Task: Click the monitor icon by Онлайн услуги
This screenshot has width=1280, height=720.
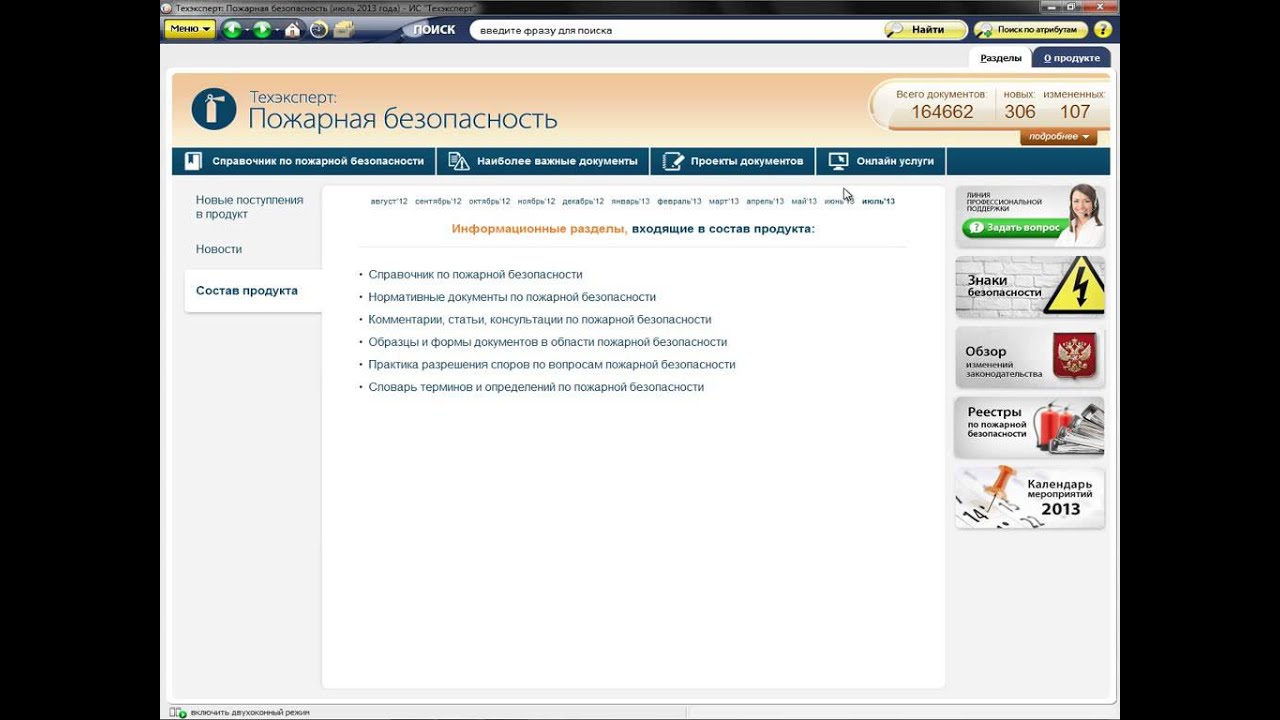Action: click(838, 161)
